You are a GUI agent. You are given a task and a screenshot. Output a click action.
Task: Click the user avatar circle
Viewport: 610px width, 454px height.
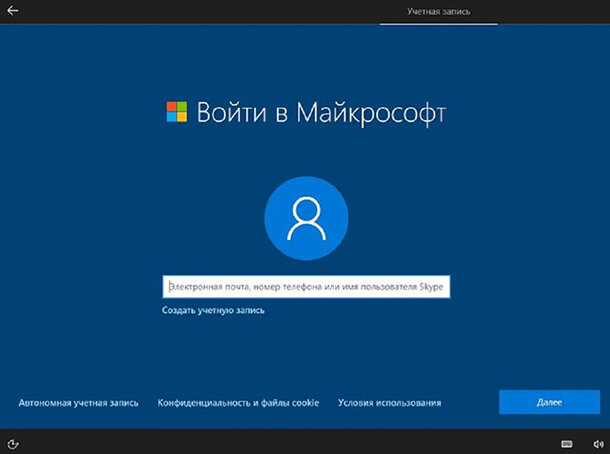[x=306, y=218]
